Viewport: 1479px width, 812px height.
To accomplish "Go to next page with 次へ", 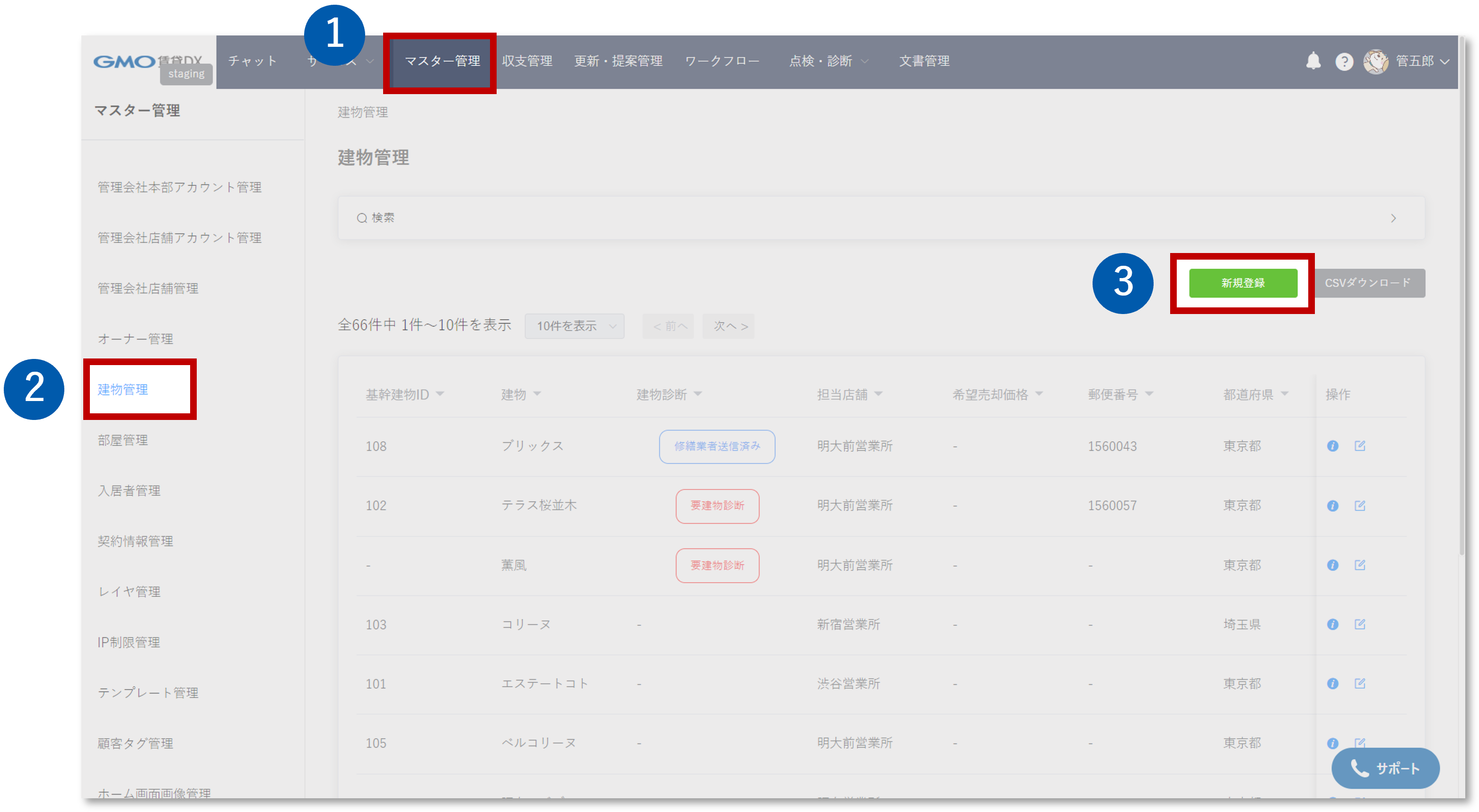I will 729,326.
